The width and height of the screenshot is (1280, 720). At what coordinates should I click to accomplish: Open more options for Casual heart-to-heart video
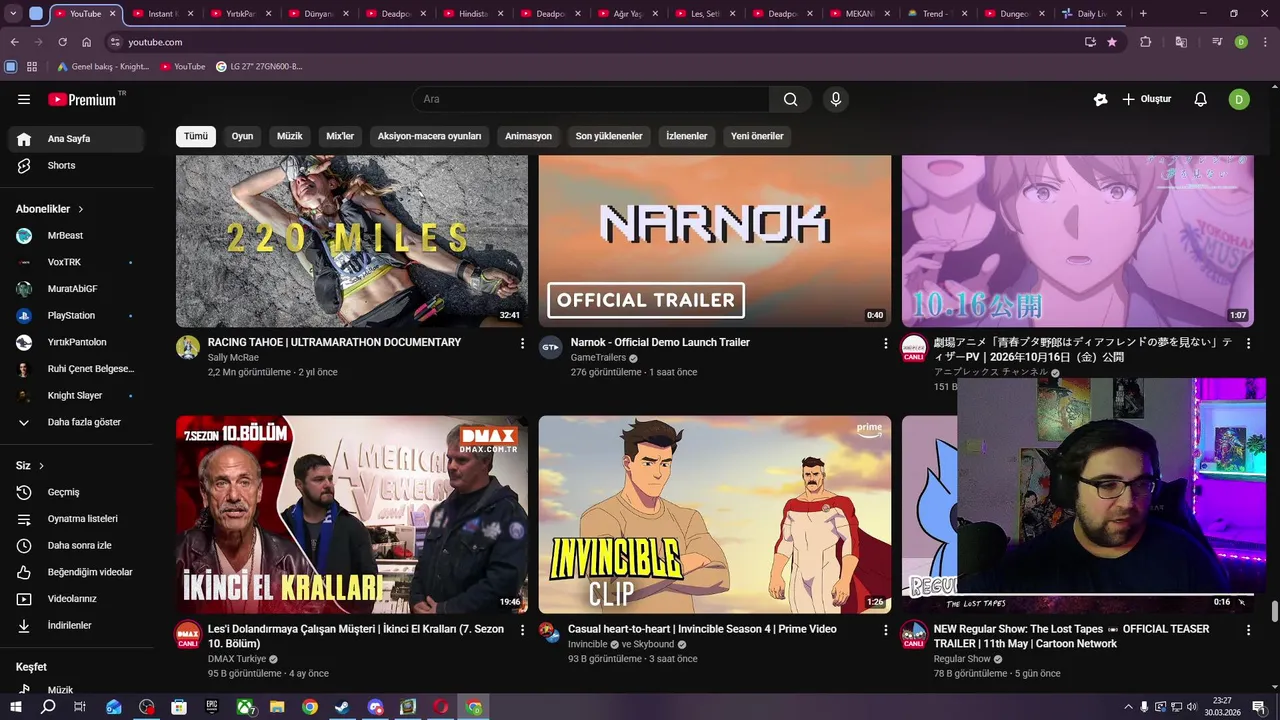point(885,630)
